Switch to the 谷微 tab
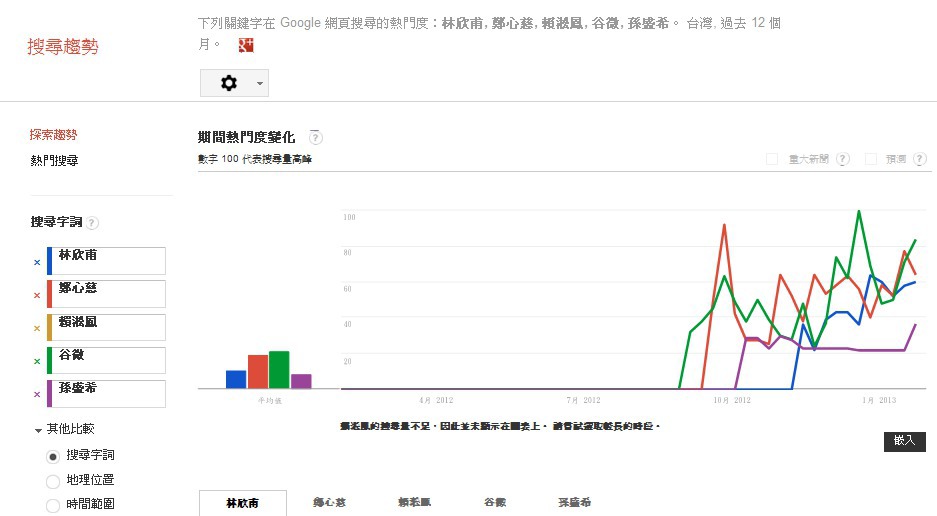This screenshot has height=516, width=937. point(495,502)
